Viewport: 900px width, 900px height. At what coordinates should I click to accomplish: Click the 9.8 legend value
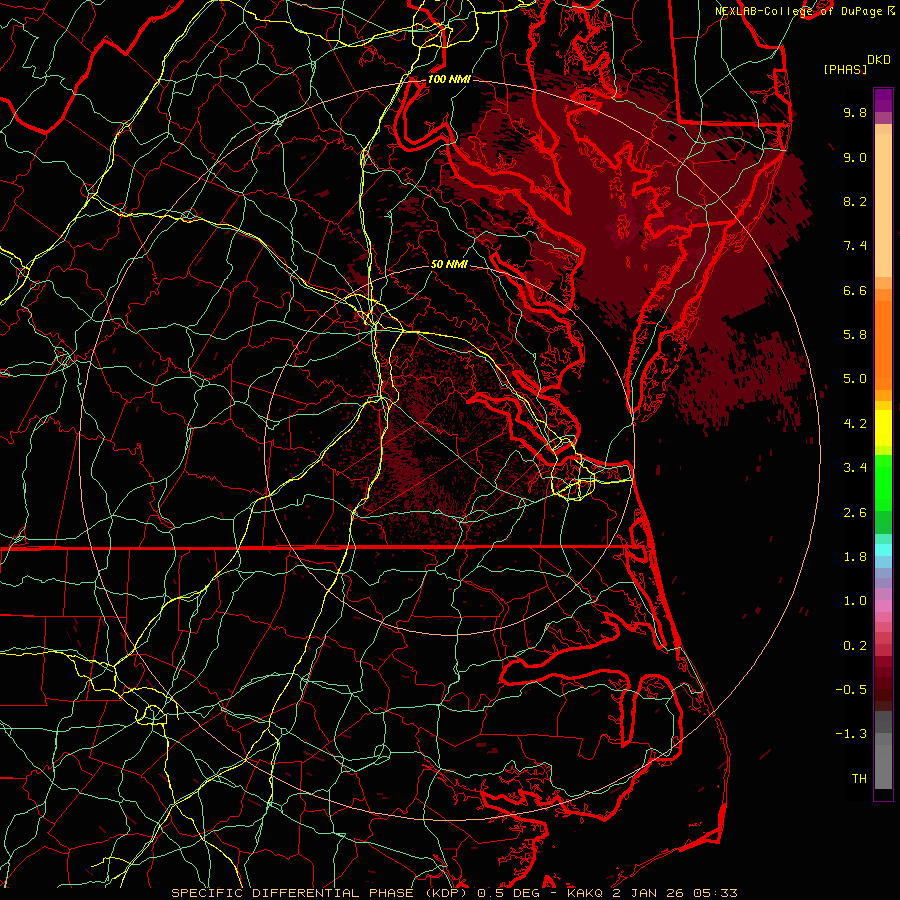click(855, 112)
